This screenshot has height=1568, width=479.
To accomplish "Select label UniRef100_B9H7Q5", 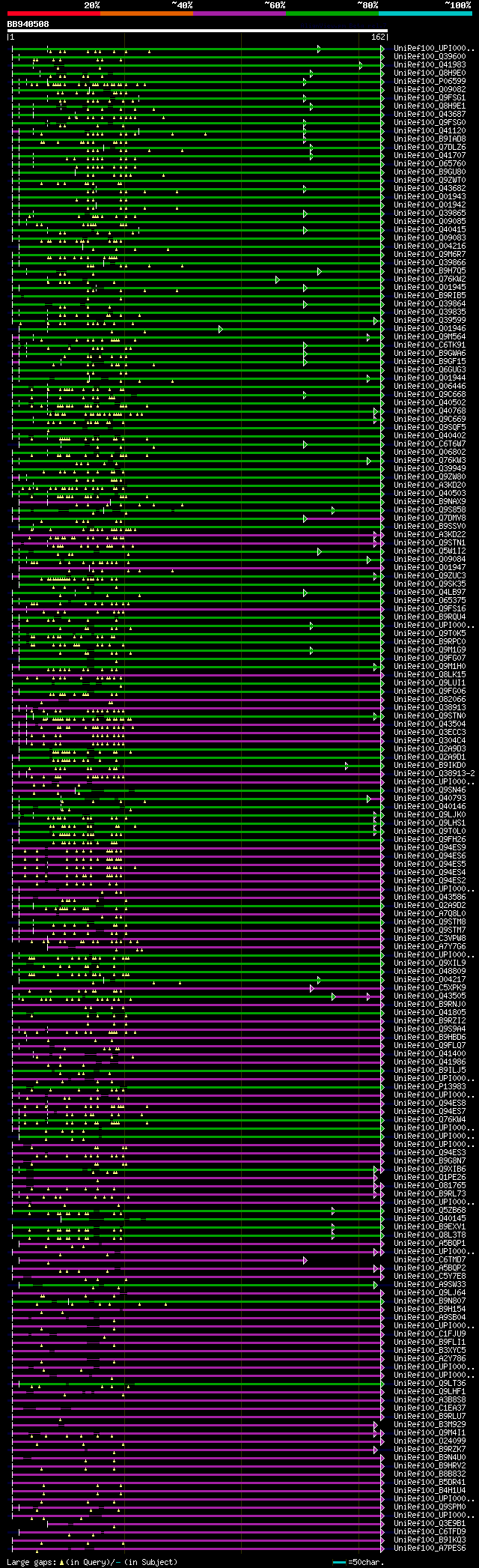I will coord(430,270).
